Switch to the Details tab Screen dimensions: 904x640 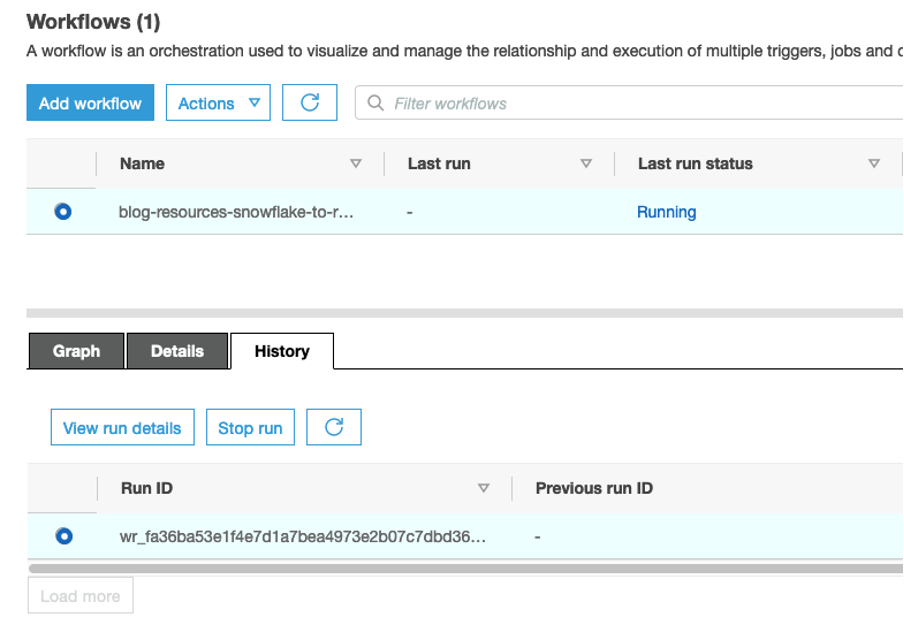coord(177,351)
